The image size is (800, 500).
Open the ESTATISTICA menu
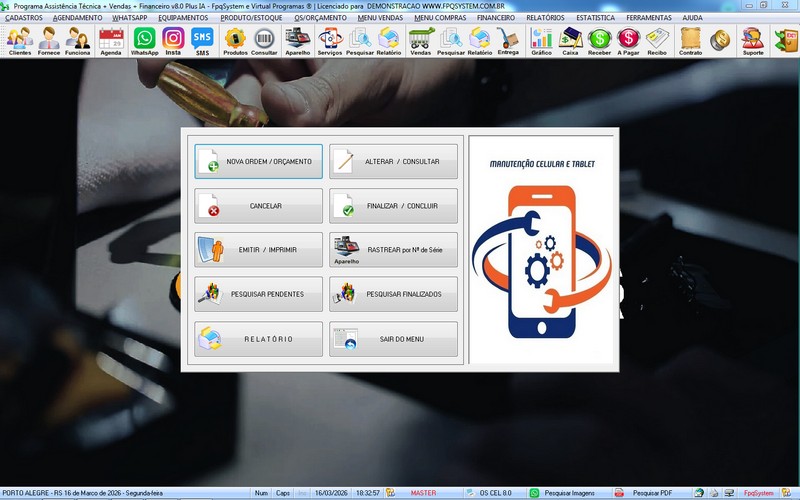pyautogui.click(x=595, y=17)
